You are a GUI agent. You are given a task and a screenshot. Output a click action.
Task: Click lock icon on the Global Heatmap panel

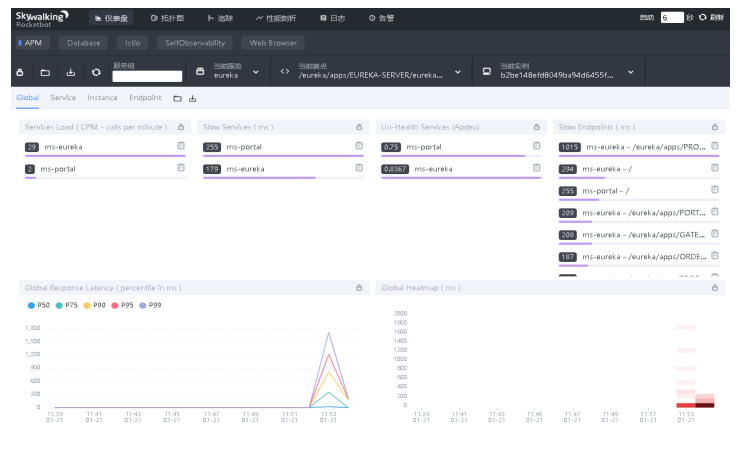715,287
